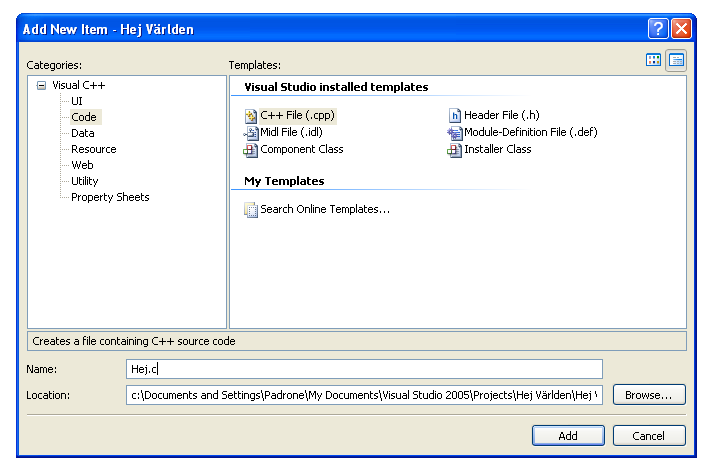Image resolution: width=715 pixels, height=475 pixels.
Task: Select the Installer Class icon
Action: 455,150
